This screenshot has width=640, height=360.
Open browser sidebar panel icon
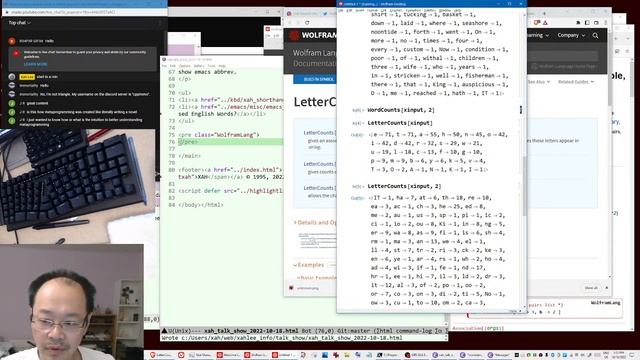click(587, 23)
